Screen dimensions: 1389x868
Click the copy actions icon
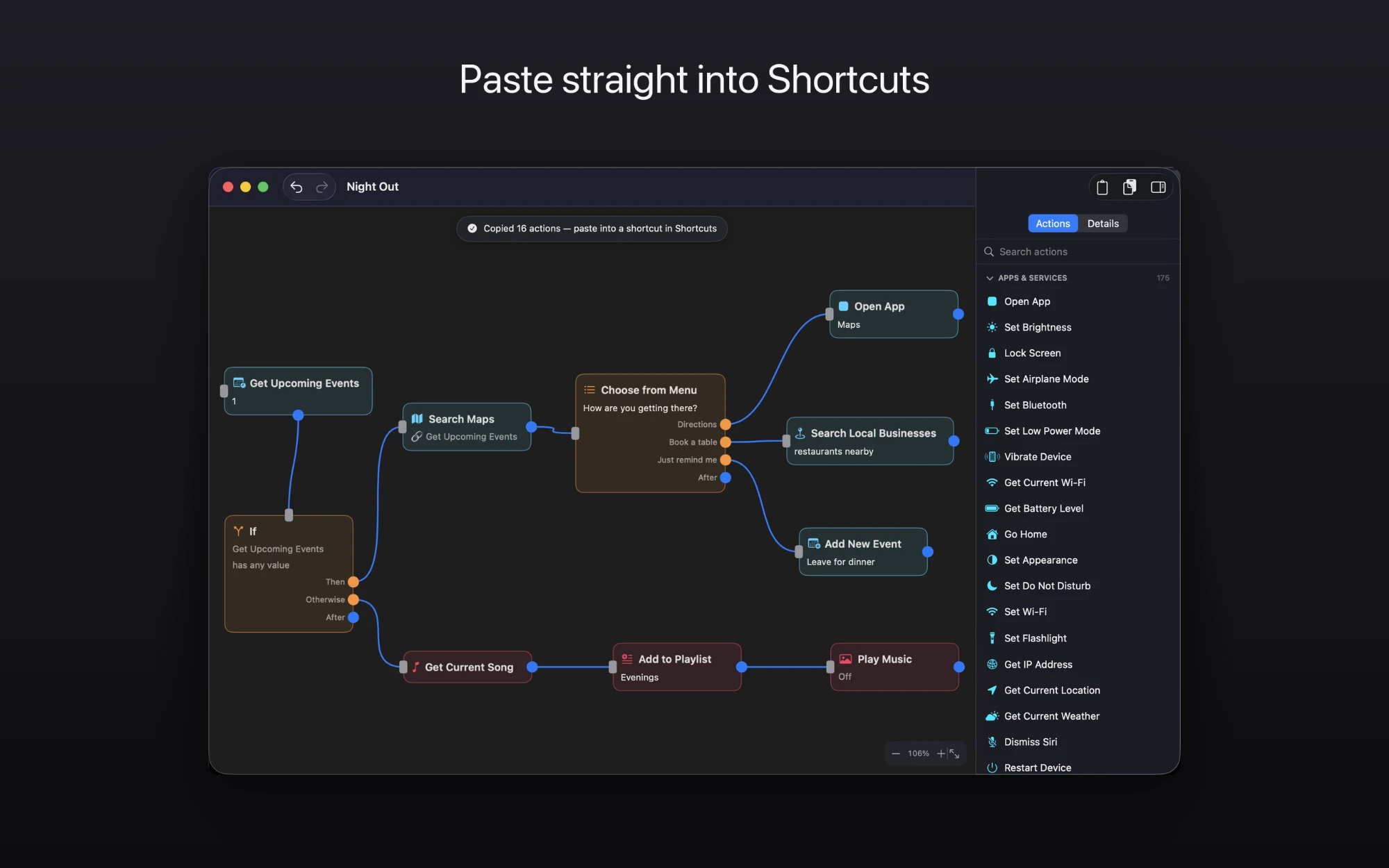pyautogui.click(x=1130, y=187)
